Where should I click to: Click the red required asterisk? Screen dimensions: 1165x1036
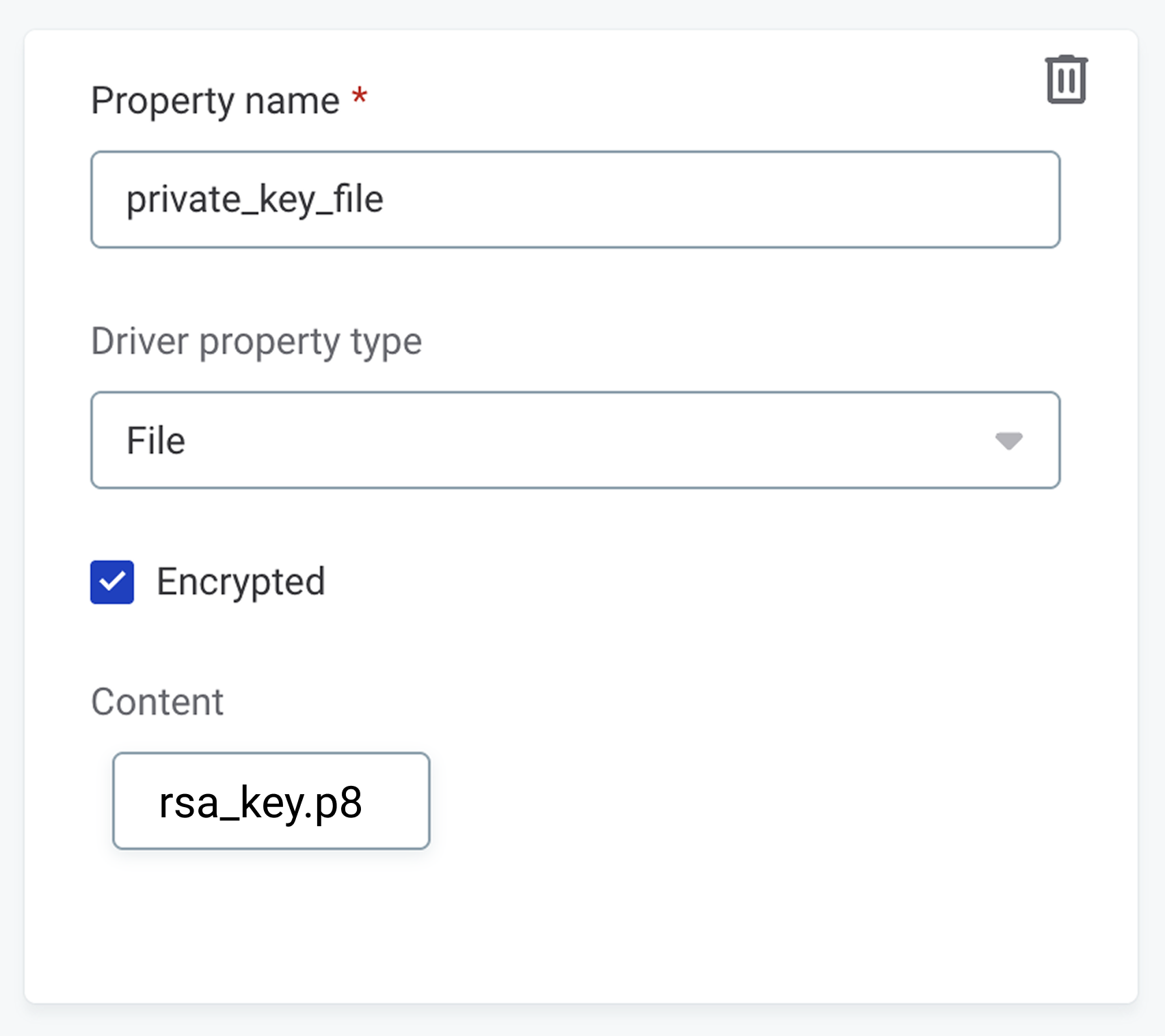click(x=360, y=96)
